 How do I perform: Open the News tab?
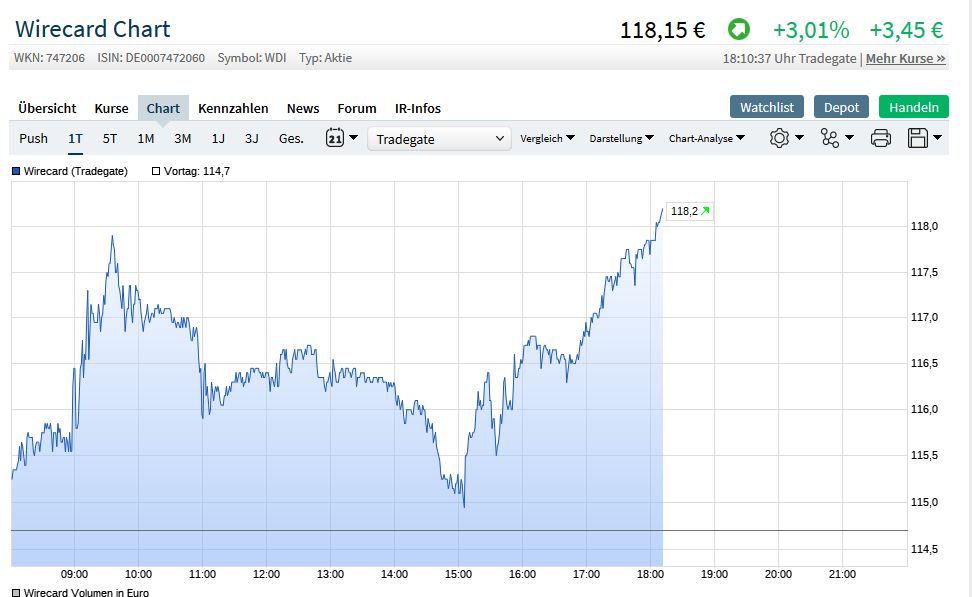303,108
